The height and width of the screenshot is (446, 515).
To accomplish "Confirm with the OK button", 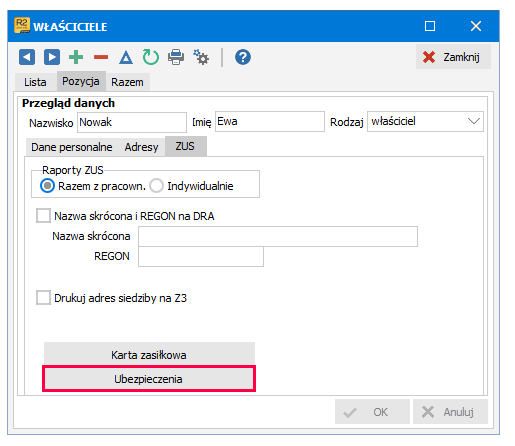I will [372, 412].
